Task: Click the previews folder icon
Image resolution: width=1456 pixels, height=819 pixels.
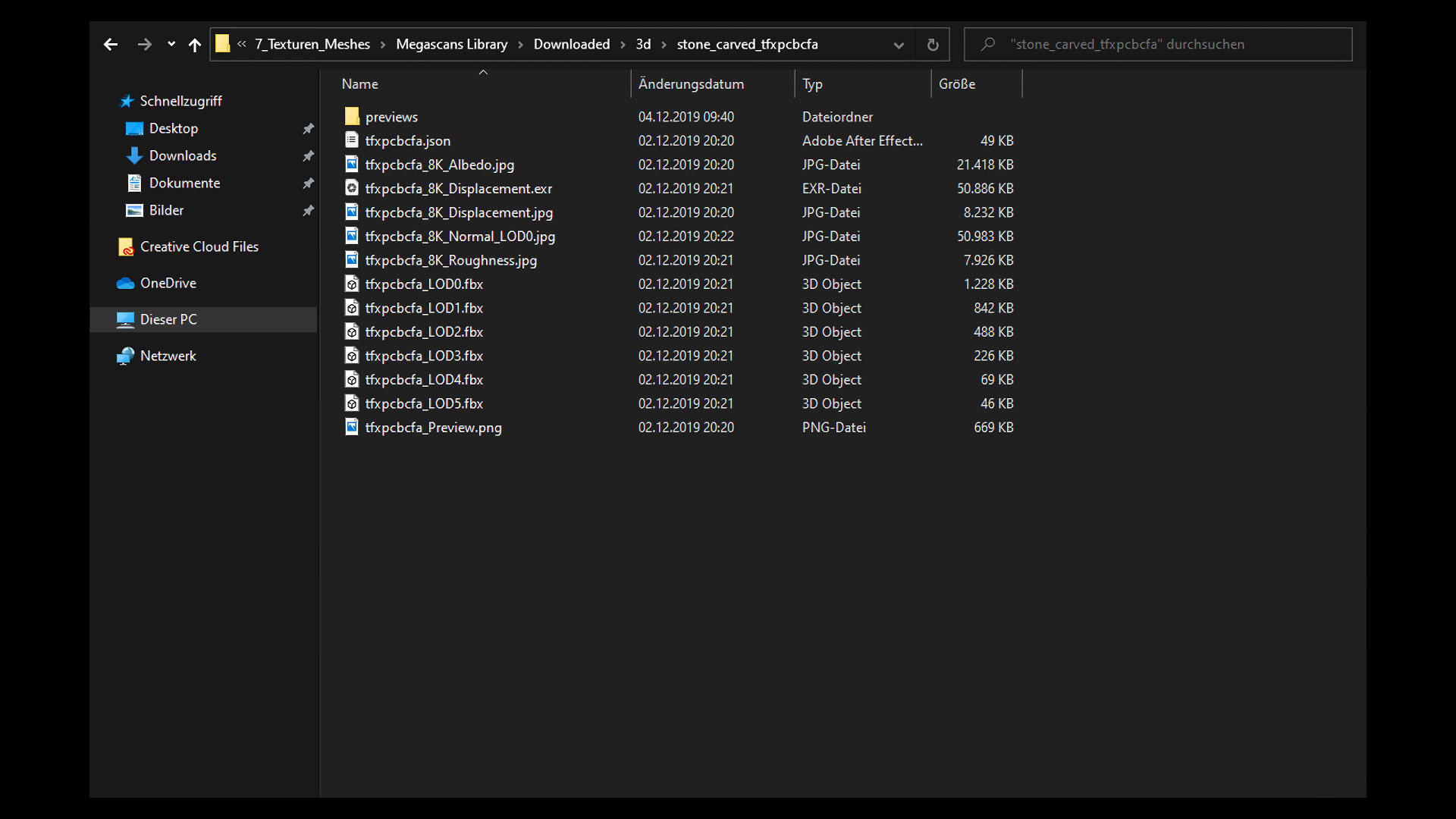Action: [x=352, y=116]
